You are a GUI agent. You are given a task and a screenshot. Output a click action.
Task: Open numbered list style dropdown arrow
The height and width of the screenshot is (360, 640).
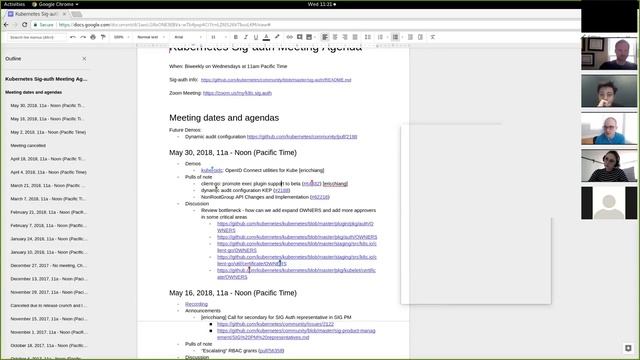(x=387, y=37)
